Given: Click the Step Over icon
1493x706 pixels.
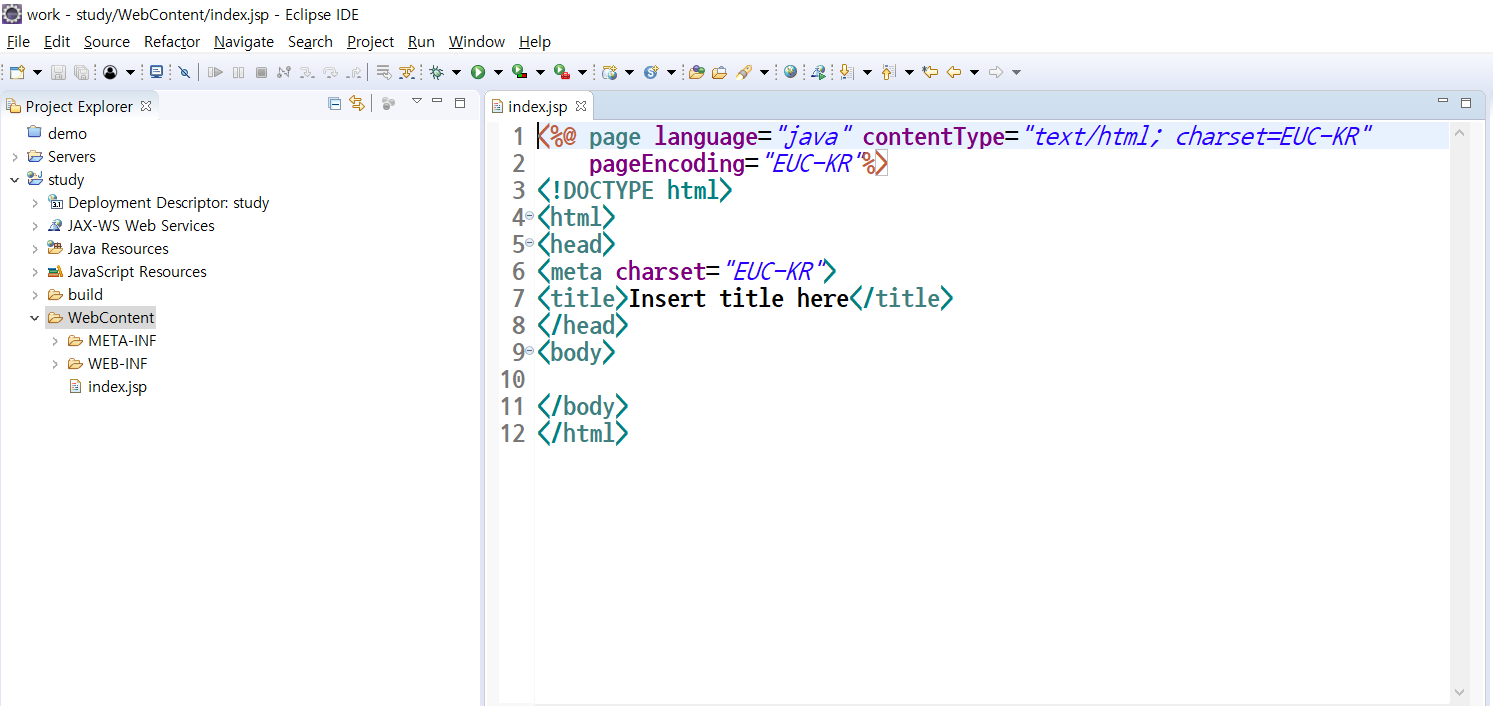Looking at the screenshot, I should coord(330,72).
